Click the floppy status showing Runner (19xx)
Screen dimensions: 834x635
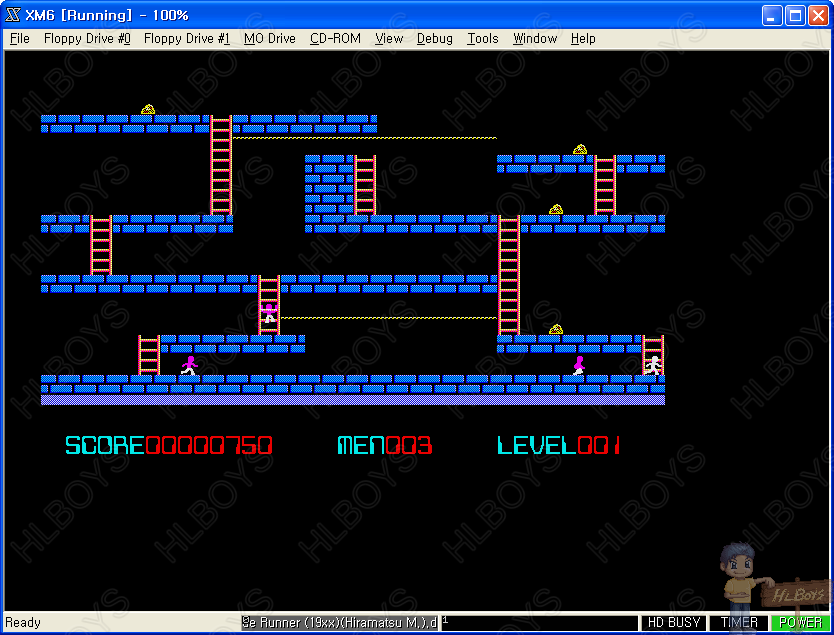pos(339,622)
